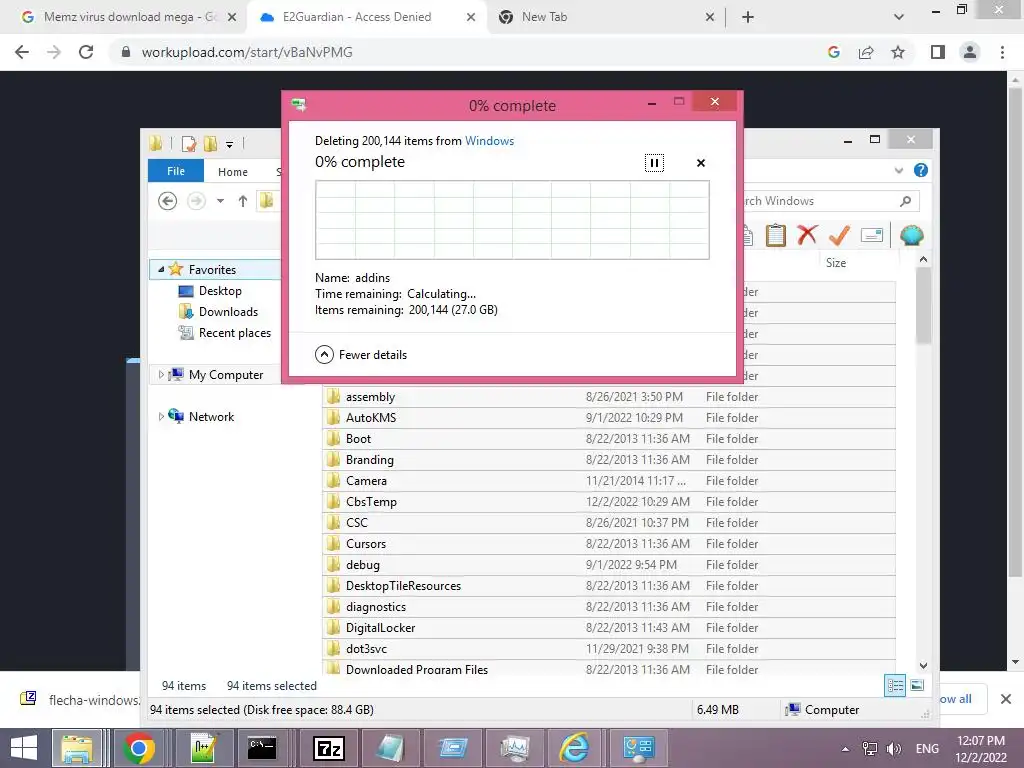
Task: Open Chrome tab search chevron
Action: [x=899, y=17]
